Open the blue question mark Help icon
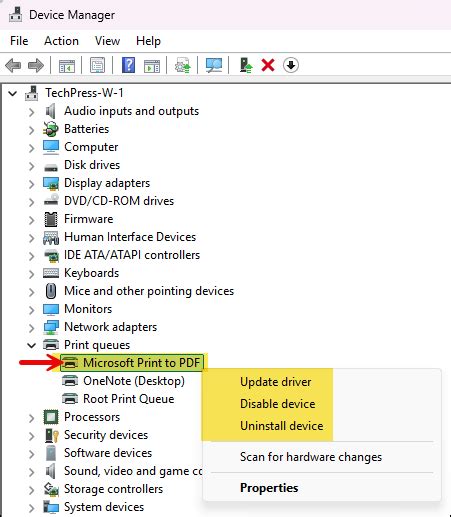The image size is (451, 517). pos(128,65)
